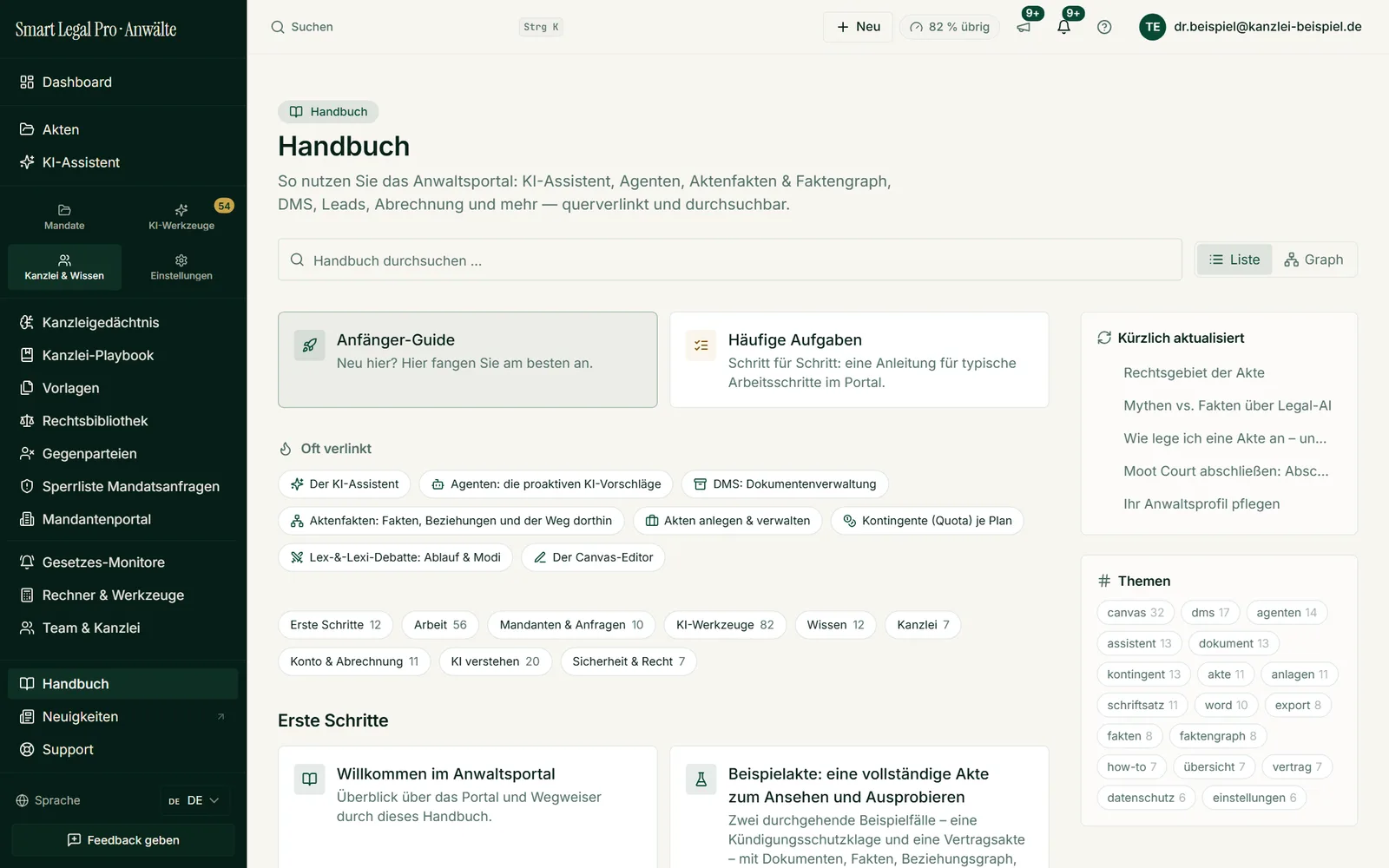Open Kanzleigedächtnis in the sidebar
Screen dimensions: 1389x868
tap(123, 323)
